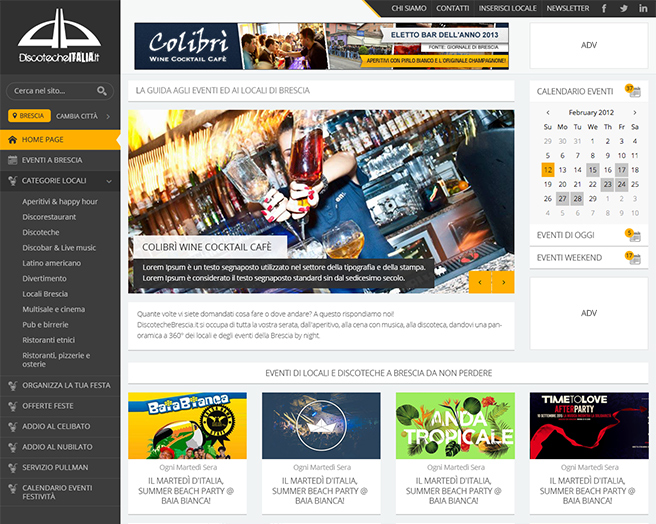
Task: Open the Twitter social icon
Action: 624,8
